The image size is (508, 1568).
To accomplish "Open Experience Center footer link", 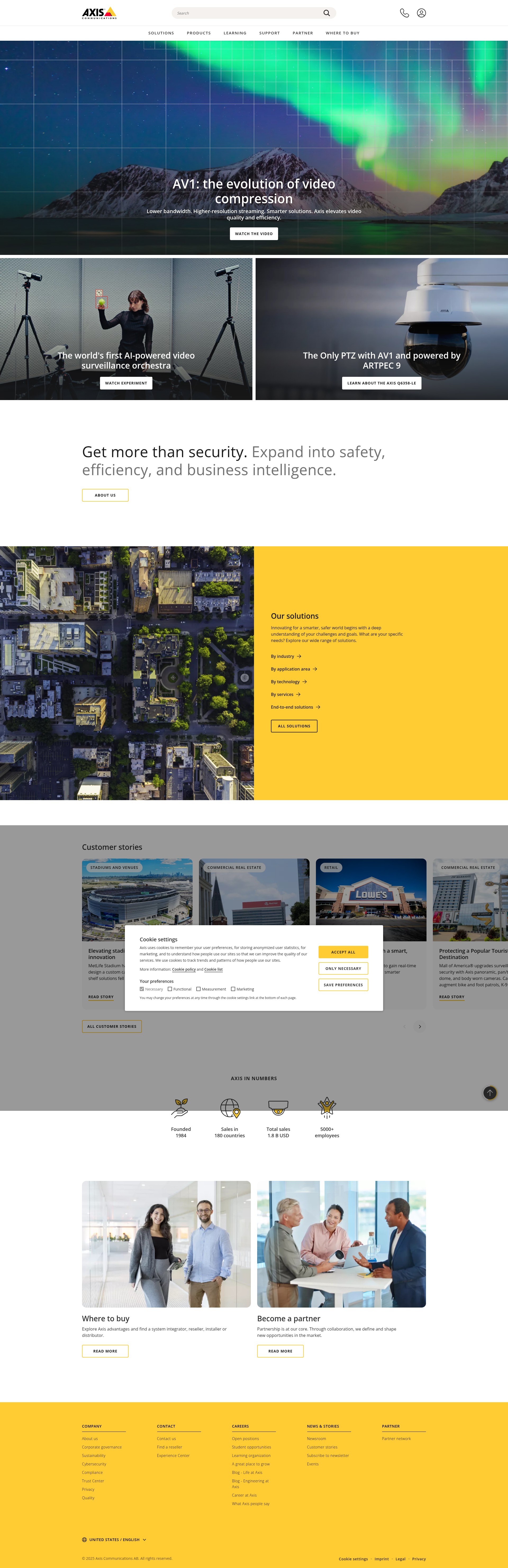I will coord(173,1455).
